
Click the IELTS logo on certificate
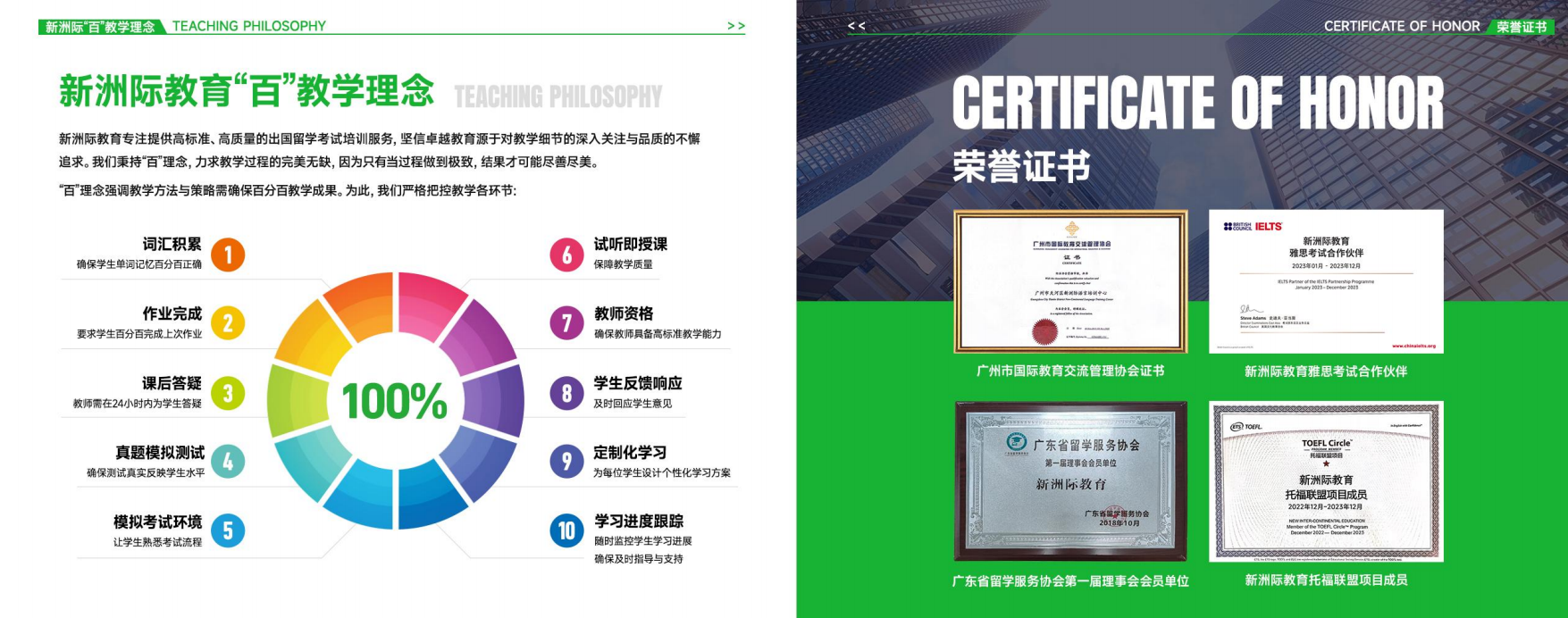coord(1269,227)
